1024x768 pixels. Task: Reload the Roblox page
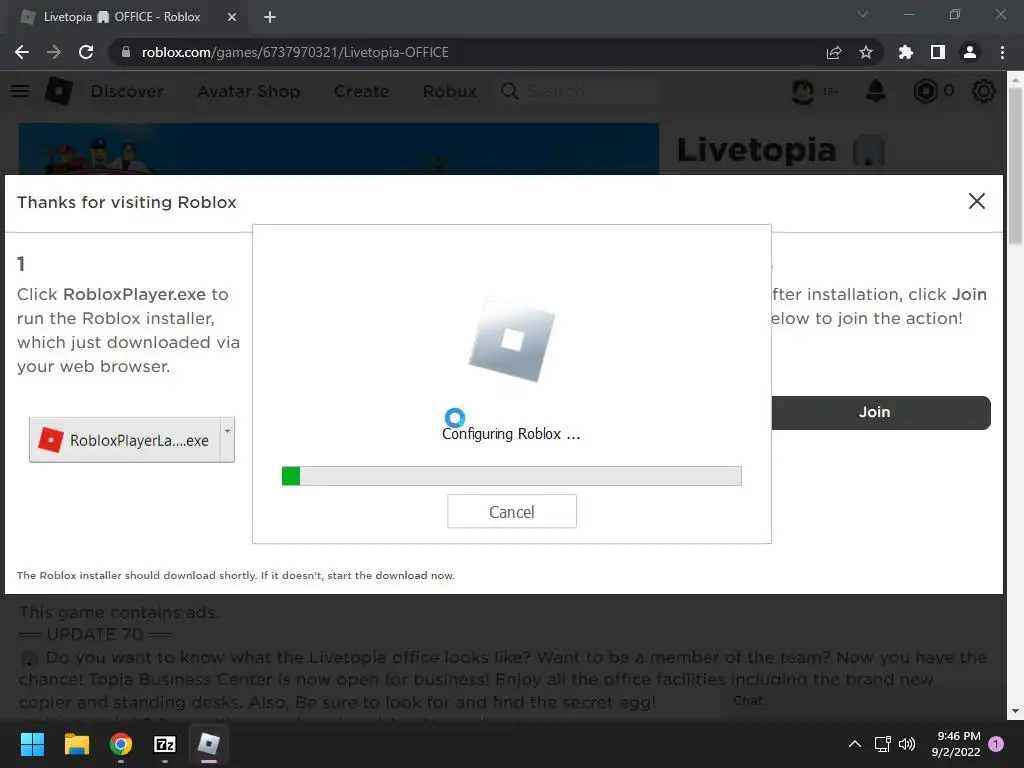86,52
